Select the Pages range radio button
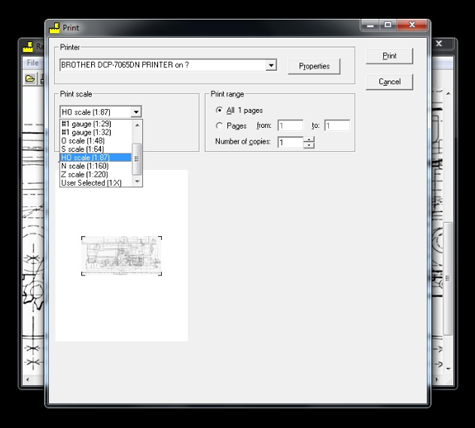475x428 pixels. (219, 126)
